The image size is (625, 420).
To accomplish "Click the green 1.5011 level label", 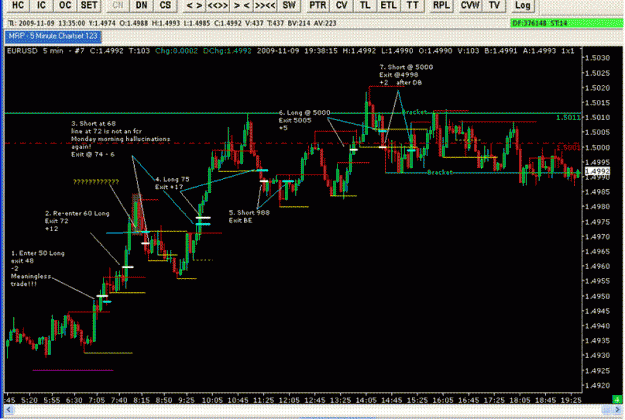I will pos(568,118).
